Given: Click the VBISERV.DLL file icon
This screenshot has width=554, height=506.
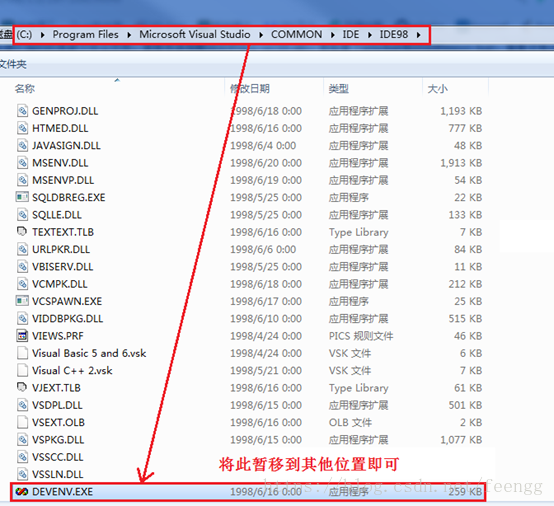Looking at the screenshot, I should pos(22,267).
